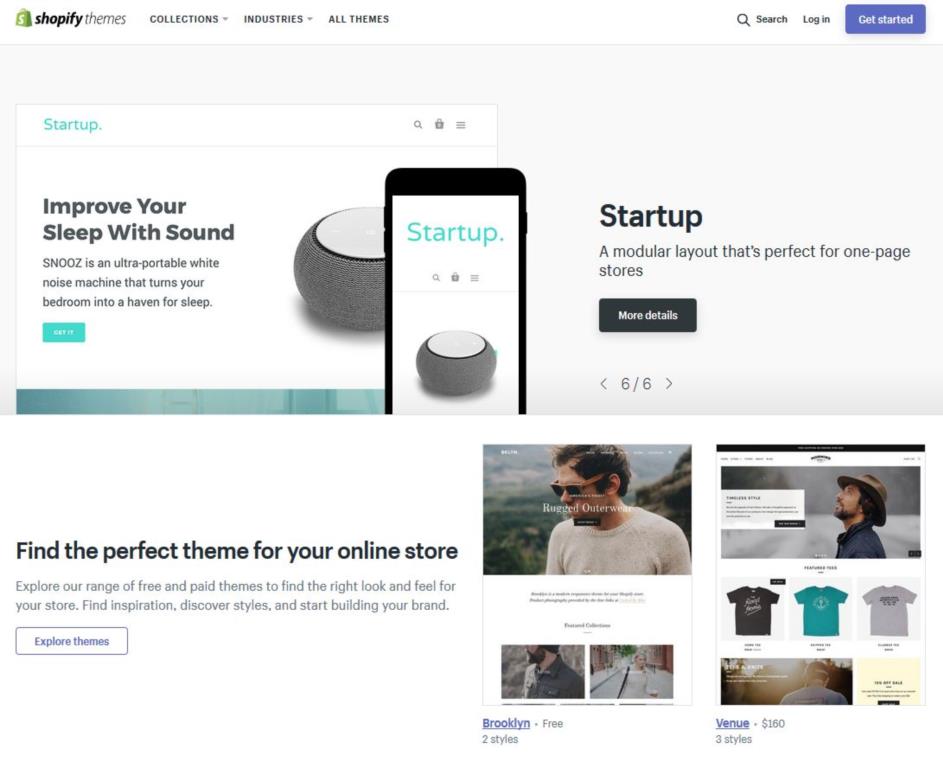Click More details for the Startup theme
This screenshot has height=768, width=943.
point(648,315)
